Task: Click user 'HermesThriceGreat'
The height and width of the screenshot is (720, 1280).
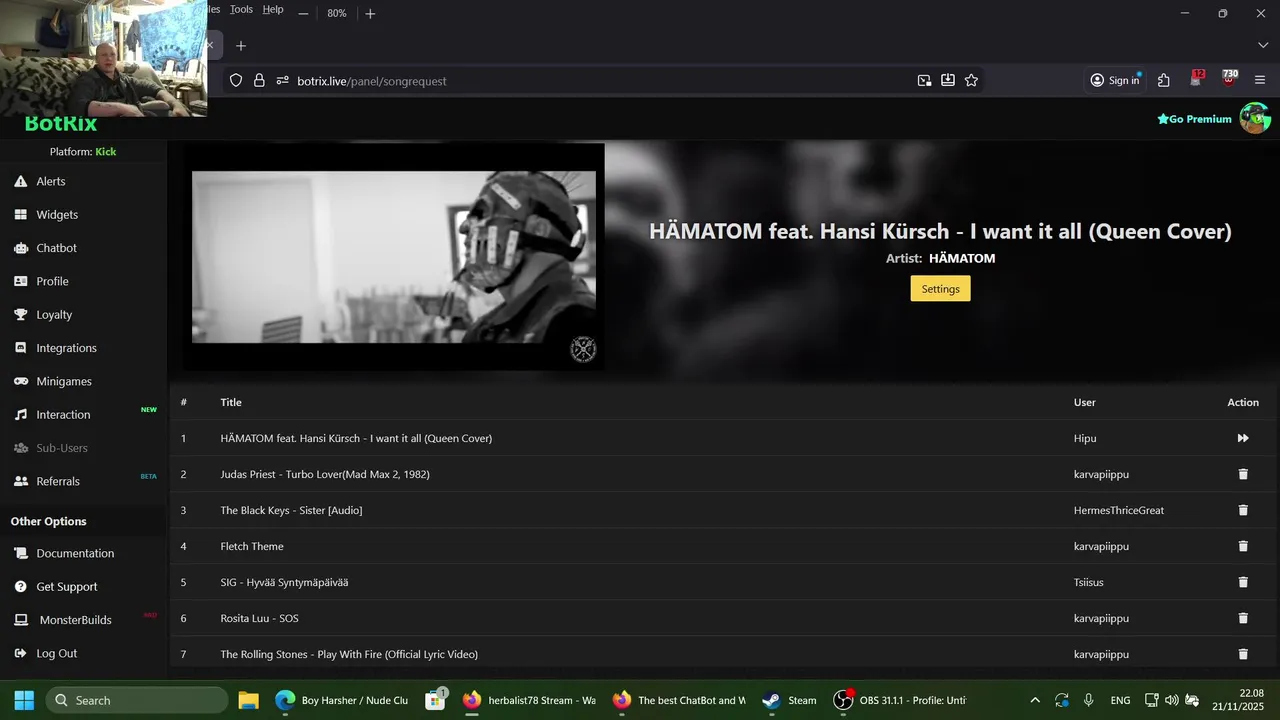Action: tap(1119, 510)
